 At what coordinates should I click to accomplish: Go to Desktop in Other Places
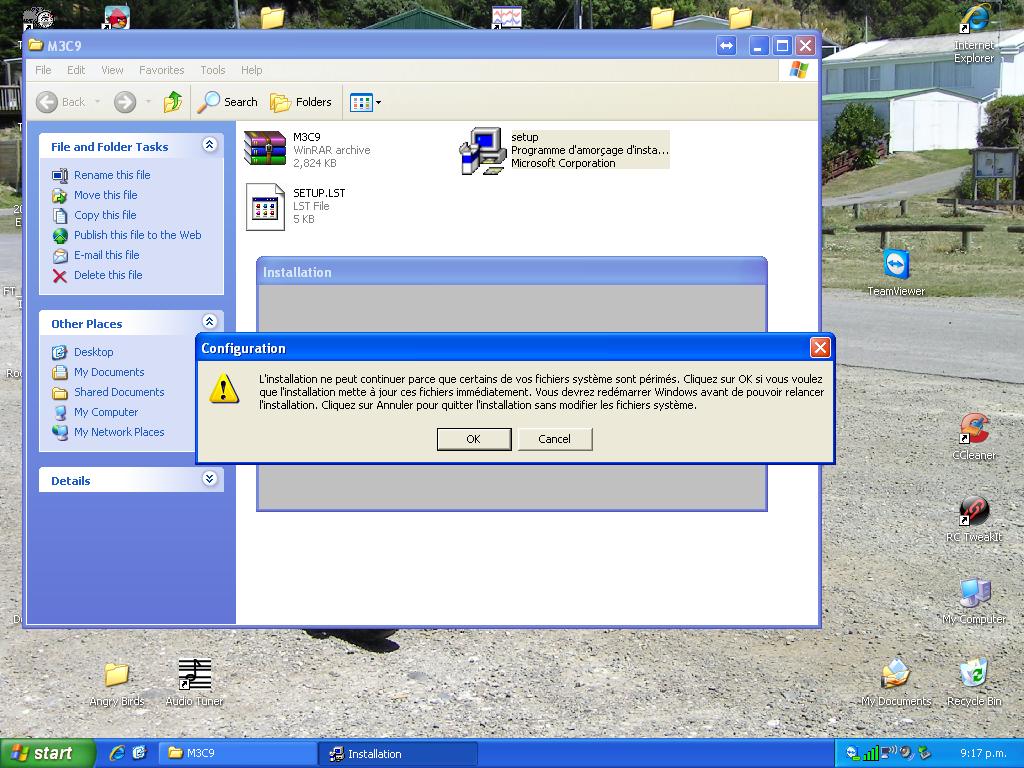(x=93, y=352)
